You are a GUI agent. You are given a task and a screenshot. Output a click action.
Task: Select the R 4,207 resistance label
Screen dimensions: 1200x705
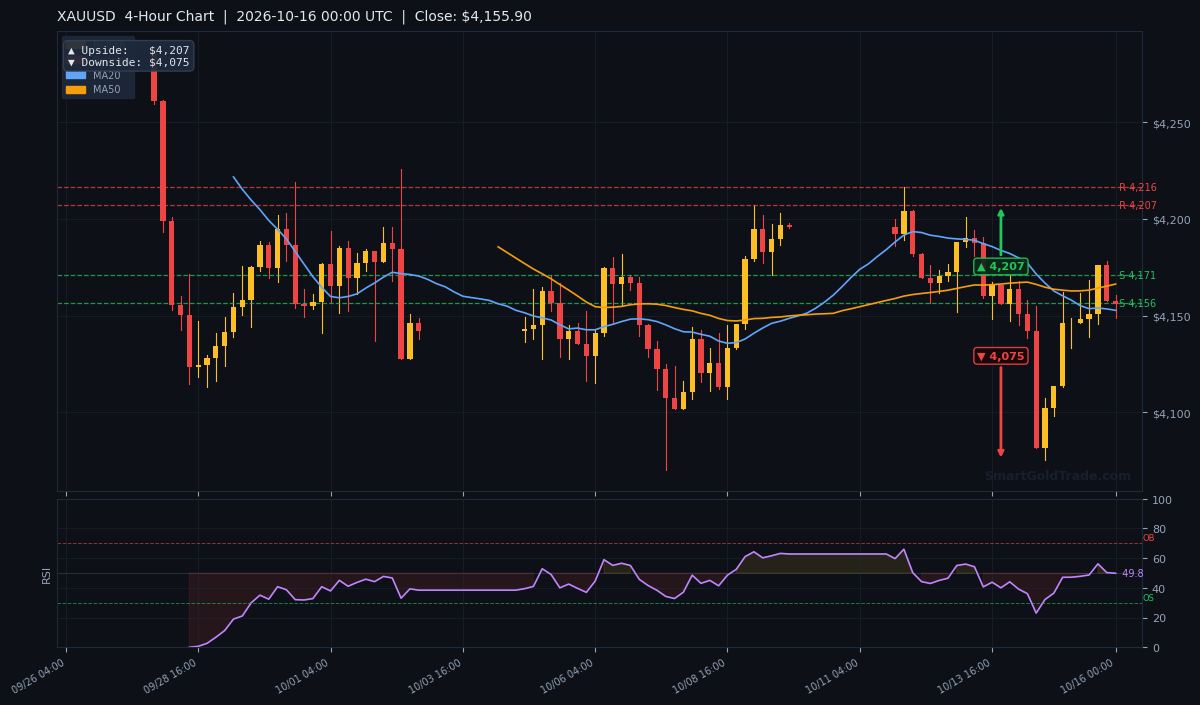click(1137, 206)
